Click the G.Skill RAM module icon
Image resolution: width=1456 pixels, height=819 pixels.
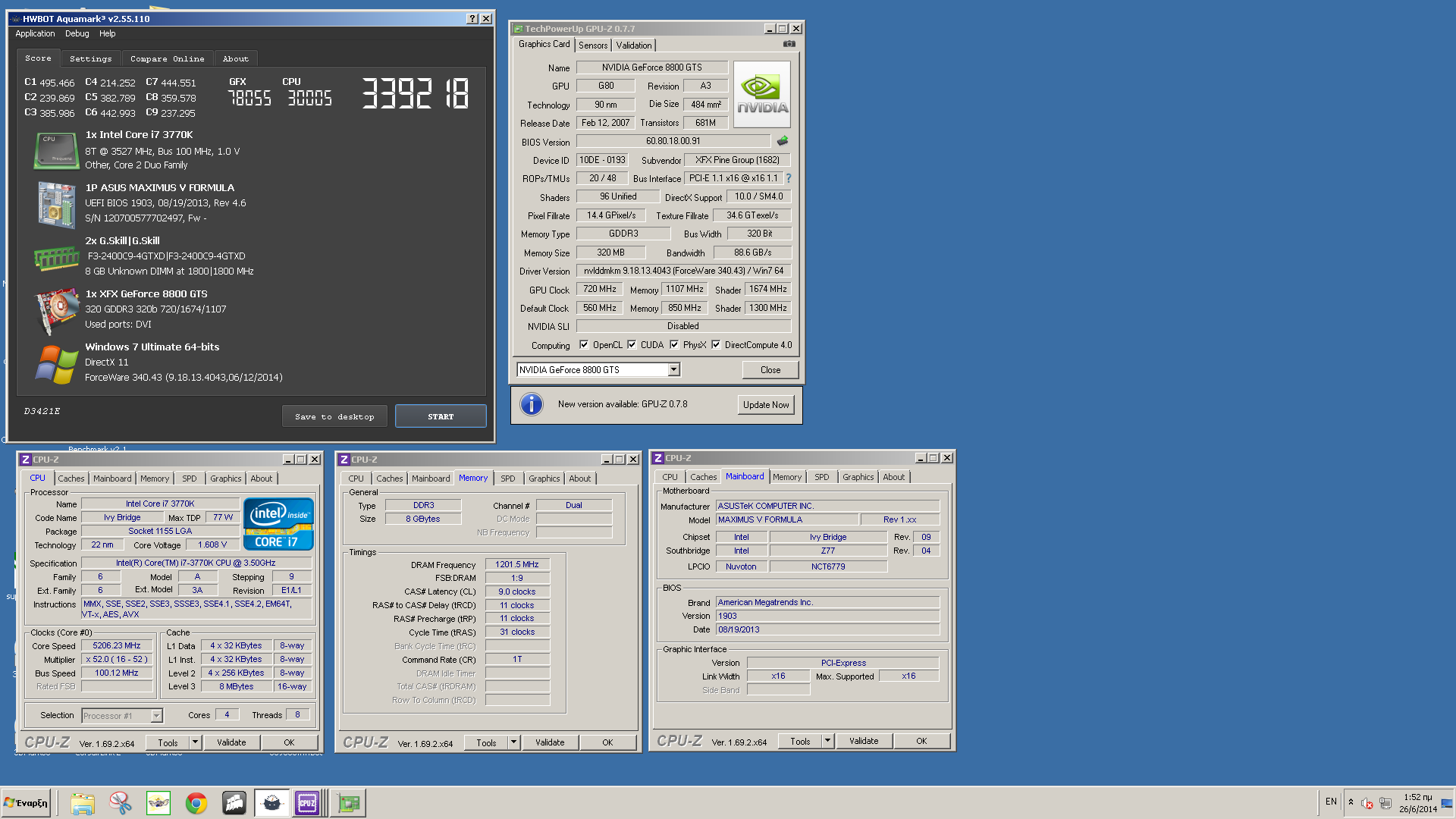tap(56, 258)
